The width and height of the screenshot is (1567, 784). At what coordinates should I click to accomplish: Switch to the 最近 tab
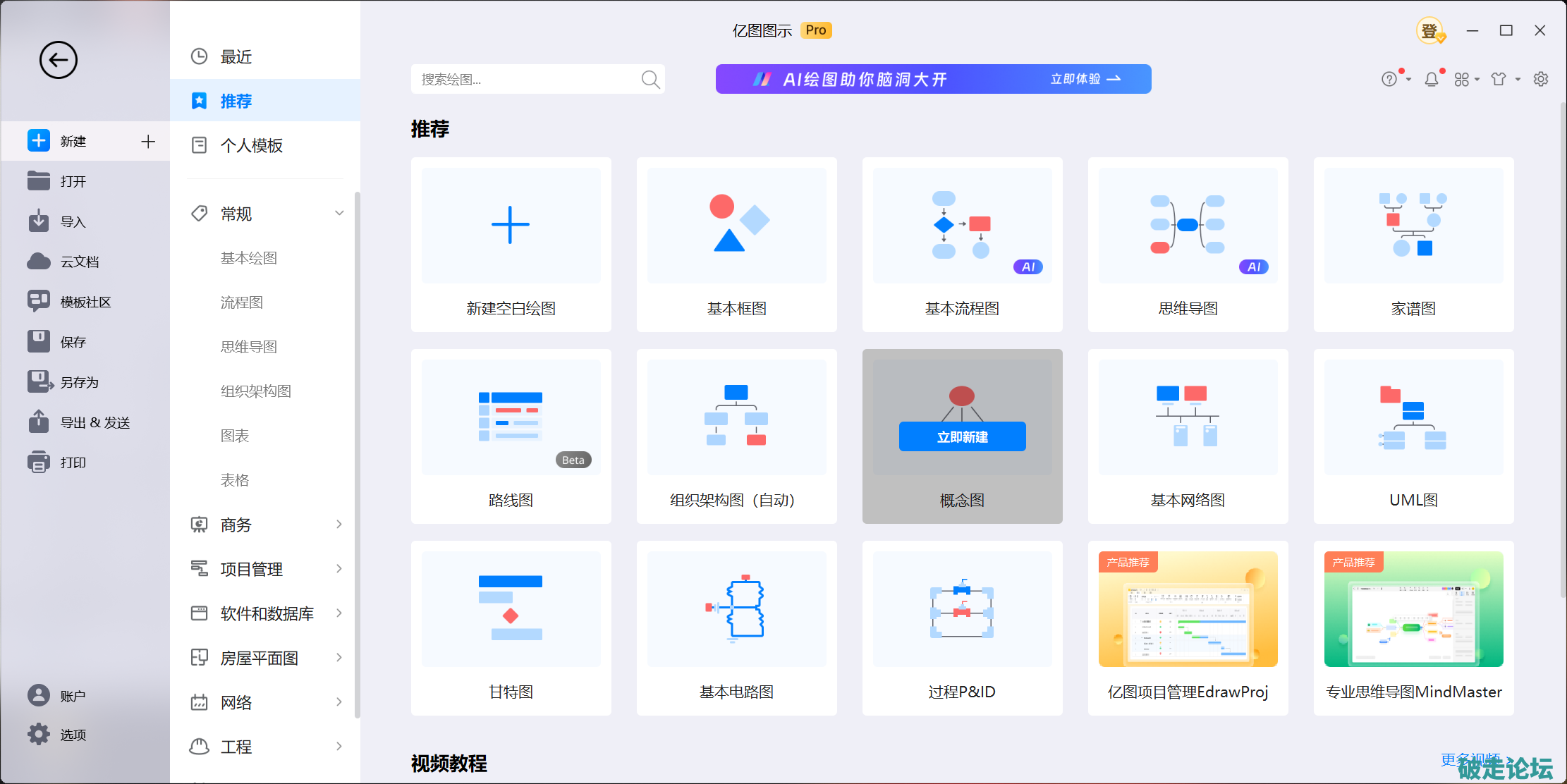point(236,57)
